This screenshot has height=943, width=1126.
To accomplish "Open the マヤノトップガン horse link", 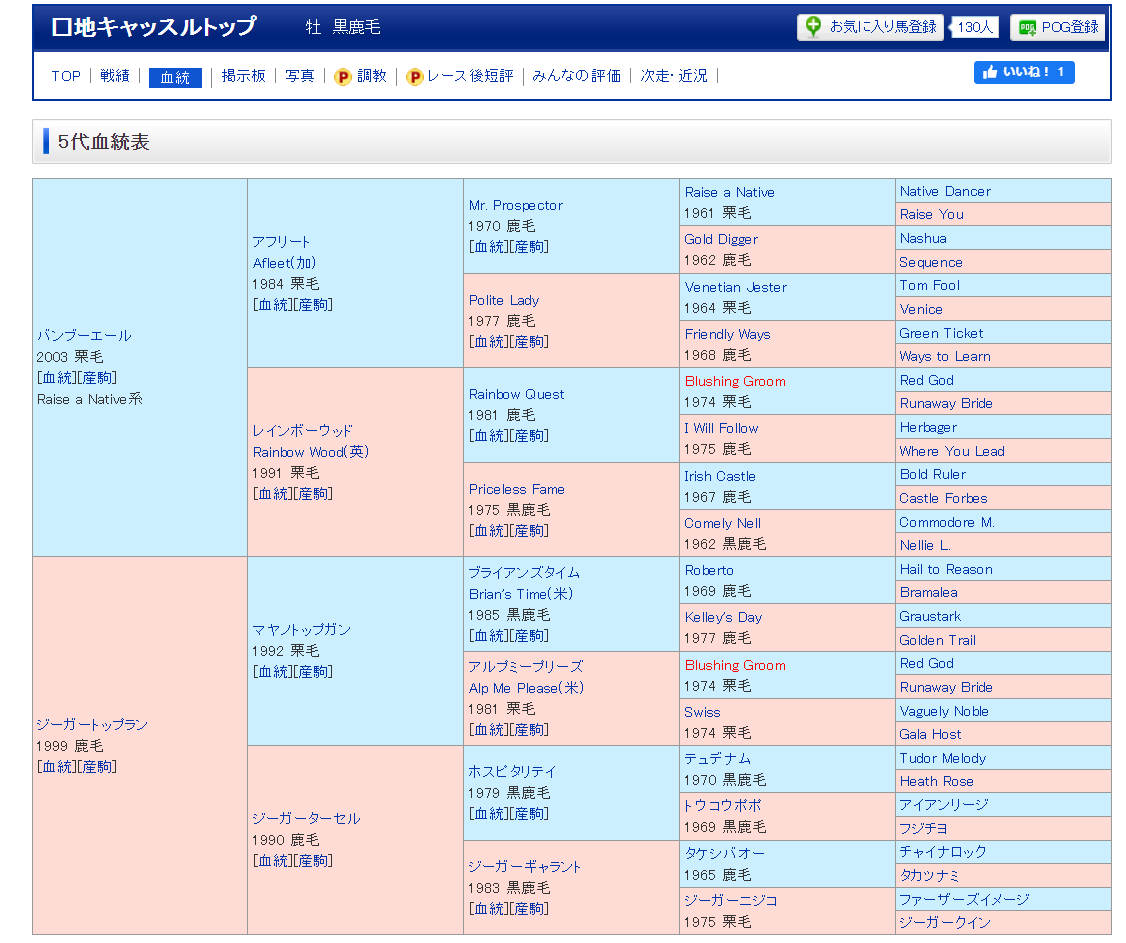I will point(301,629).
